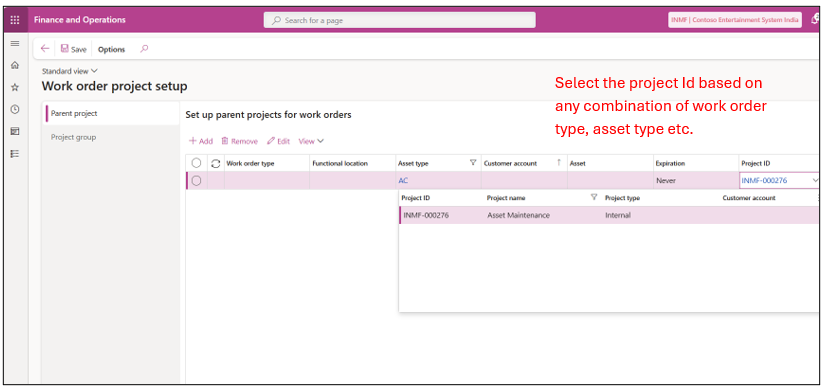
Task: Click the Customer account sort arrow
Action: click(559, 163)
